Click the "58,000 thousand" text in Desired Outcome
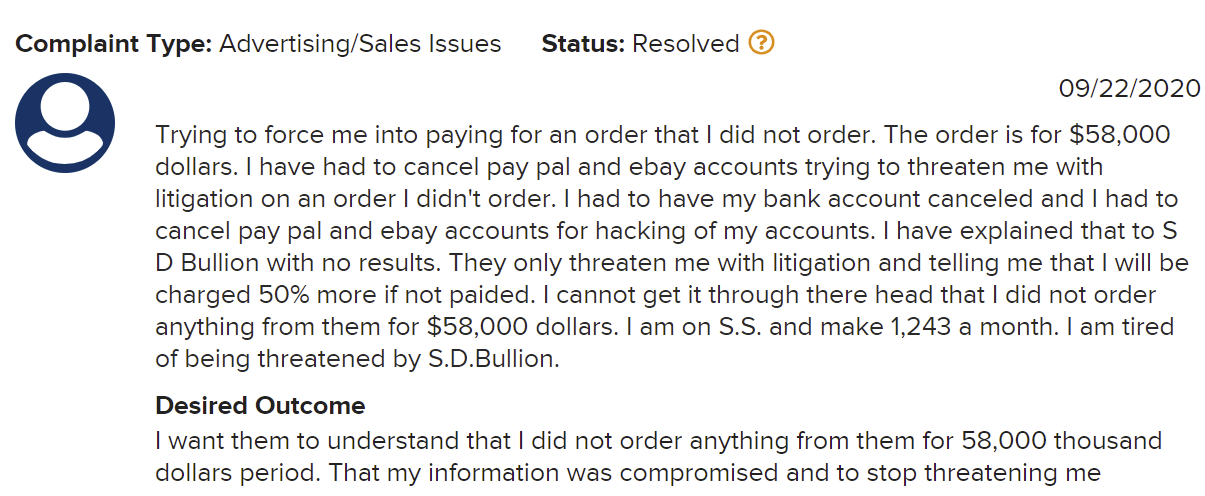This screenshot has width=1205, height=496. tap(1062, 439)
